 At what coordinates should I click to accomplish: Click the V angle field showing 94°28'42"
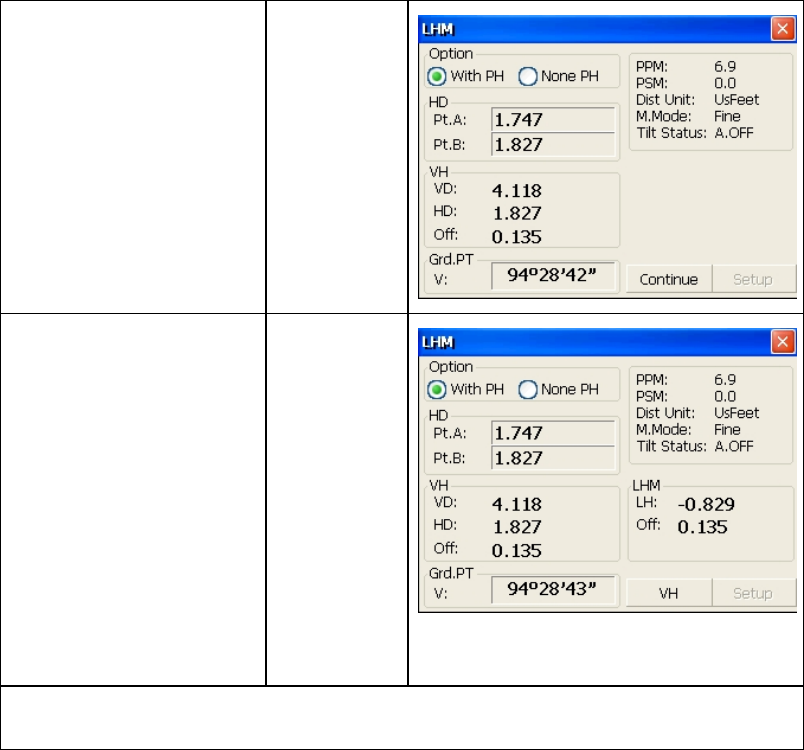552,276
